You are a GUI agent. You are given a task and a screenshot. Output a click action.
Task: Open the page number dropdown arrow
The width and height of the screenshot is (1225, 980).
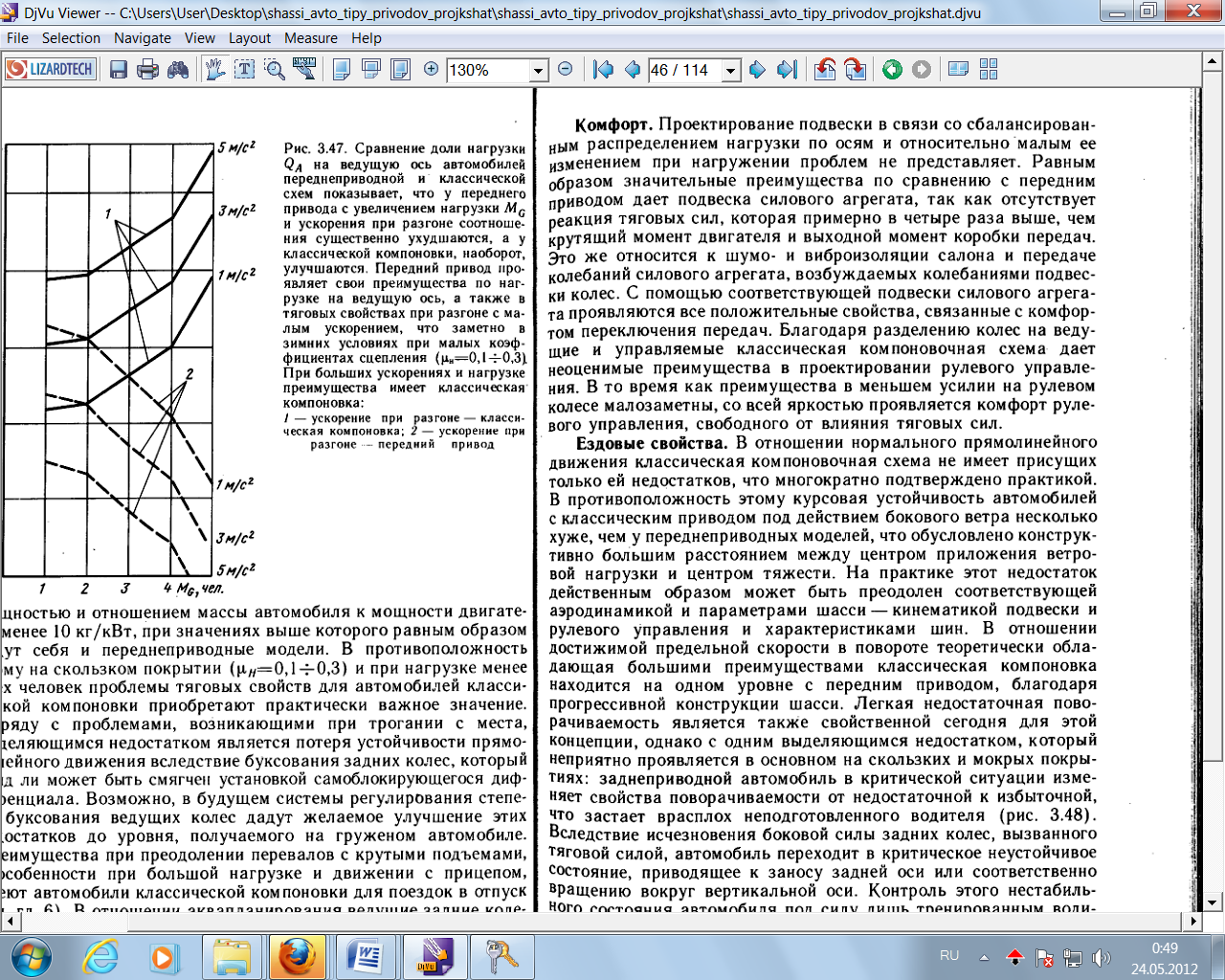731,71
